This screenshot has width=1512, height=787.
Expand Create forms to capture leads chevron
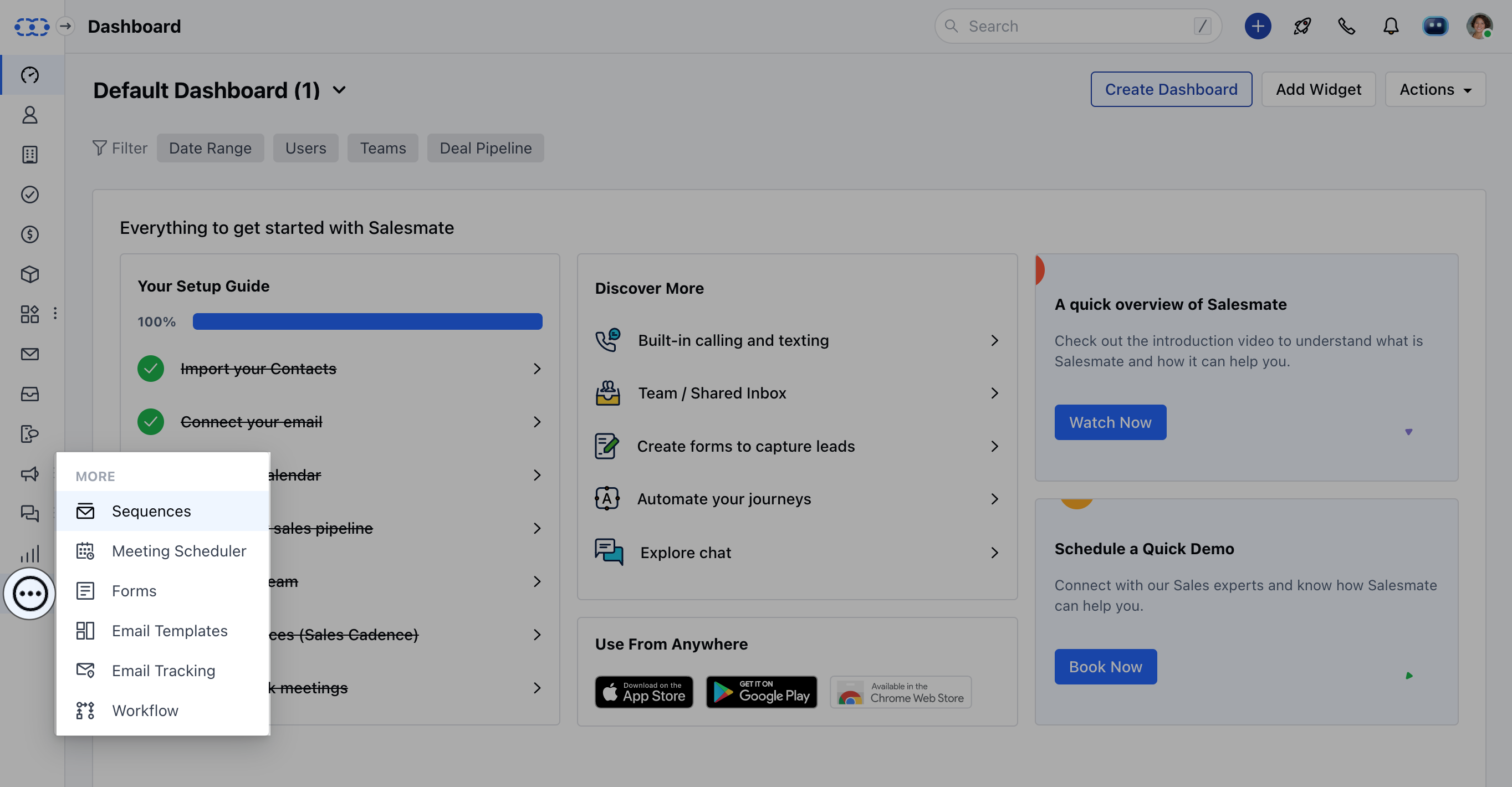coord(994,446)
